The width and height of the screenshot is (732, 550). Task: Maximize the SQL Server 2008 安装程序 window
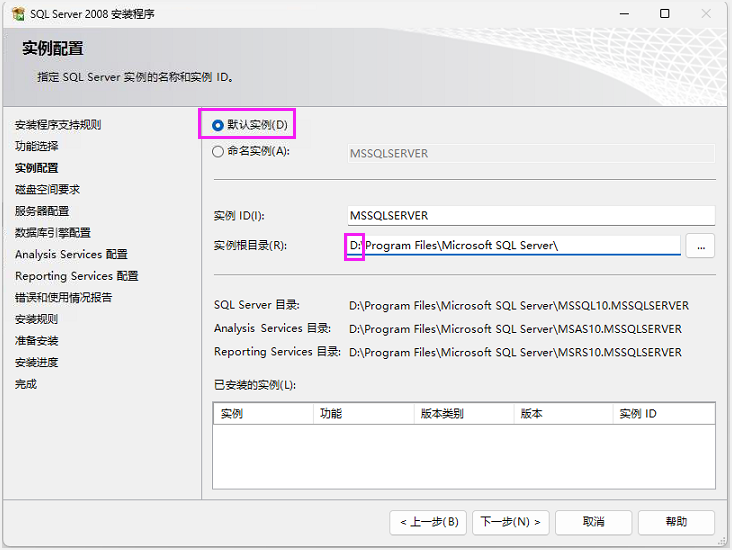[665, 14]
